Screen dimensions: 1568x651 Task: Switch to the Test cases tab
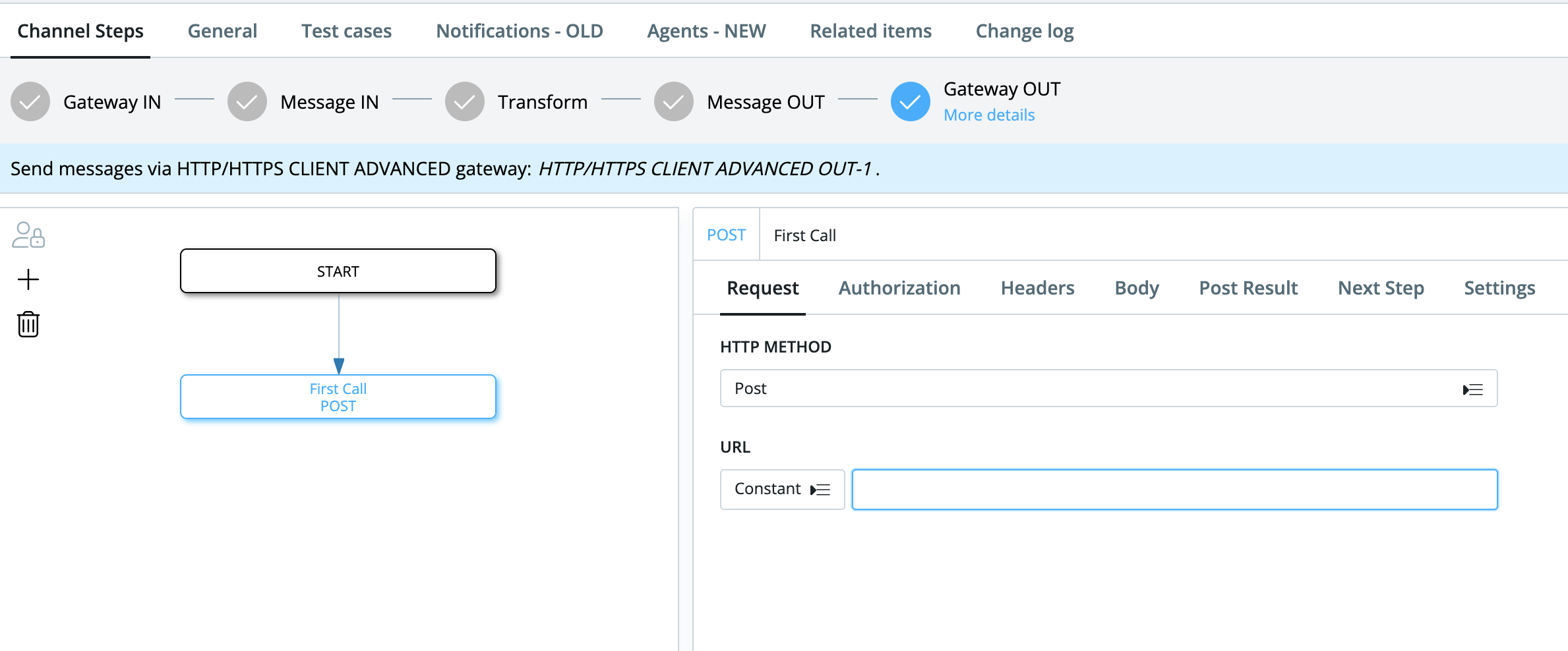[346, 31]
